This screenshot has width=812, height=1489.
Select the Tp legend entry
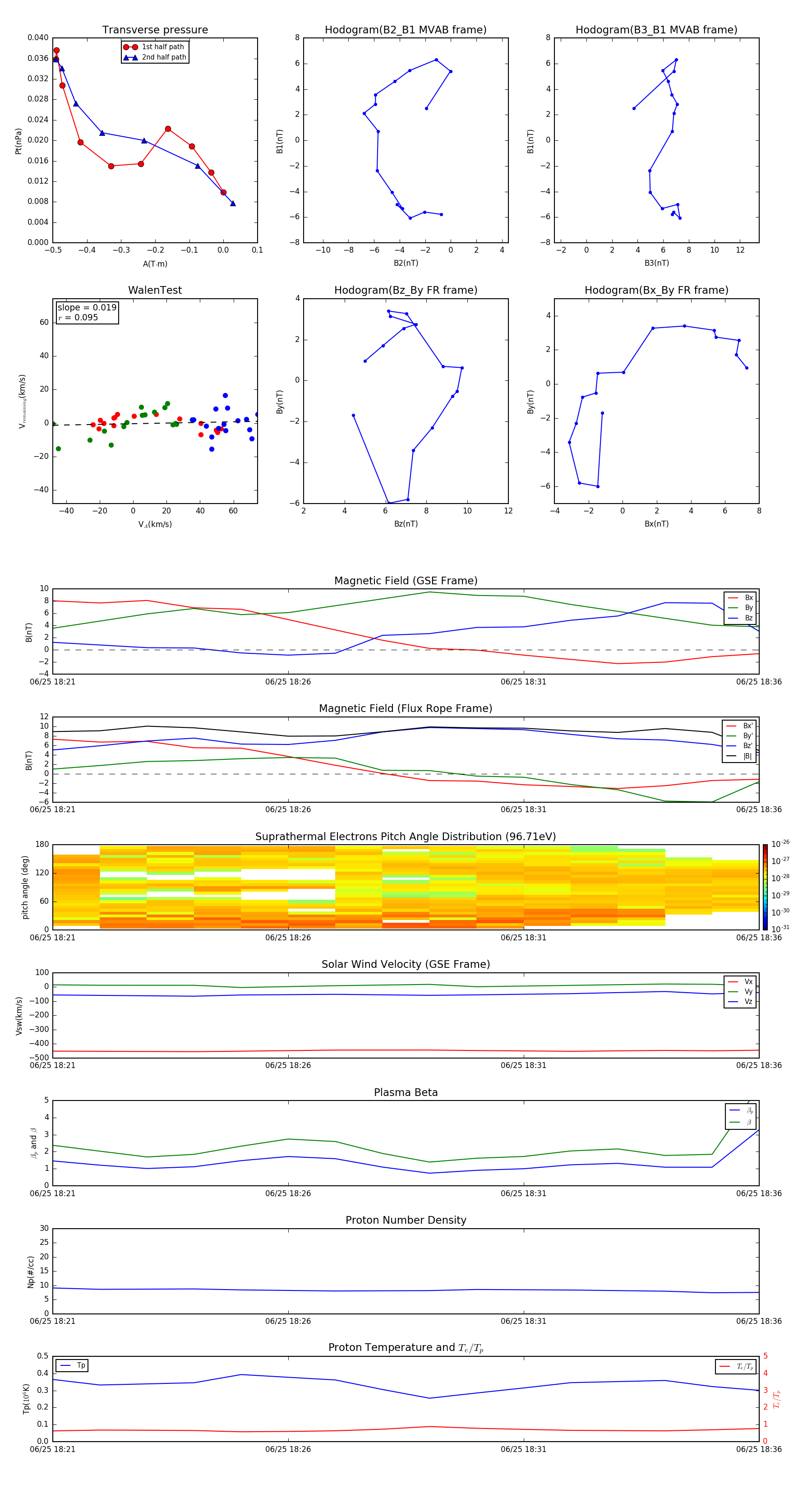72,1365
